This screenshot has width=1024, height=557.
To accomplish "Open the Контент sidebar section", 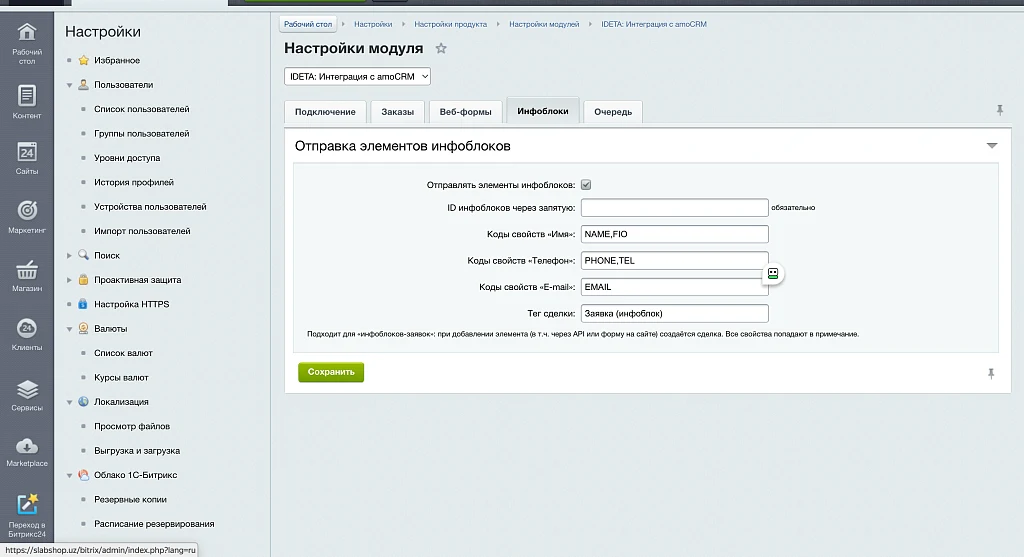I will click(27, 102).
